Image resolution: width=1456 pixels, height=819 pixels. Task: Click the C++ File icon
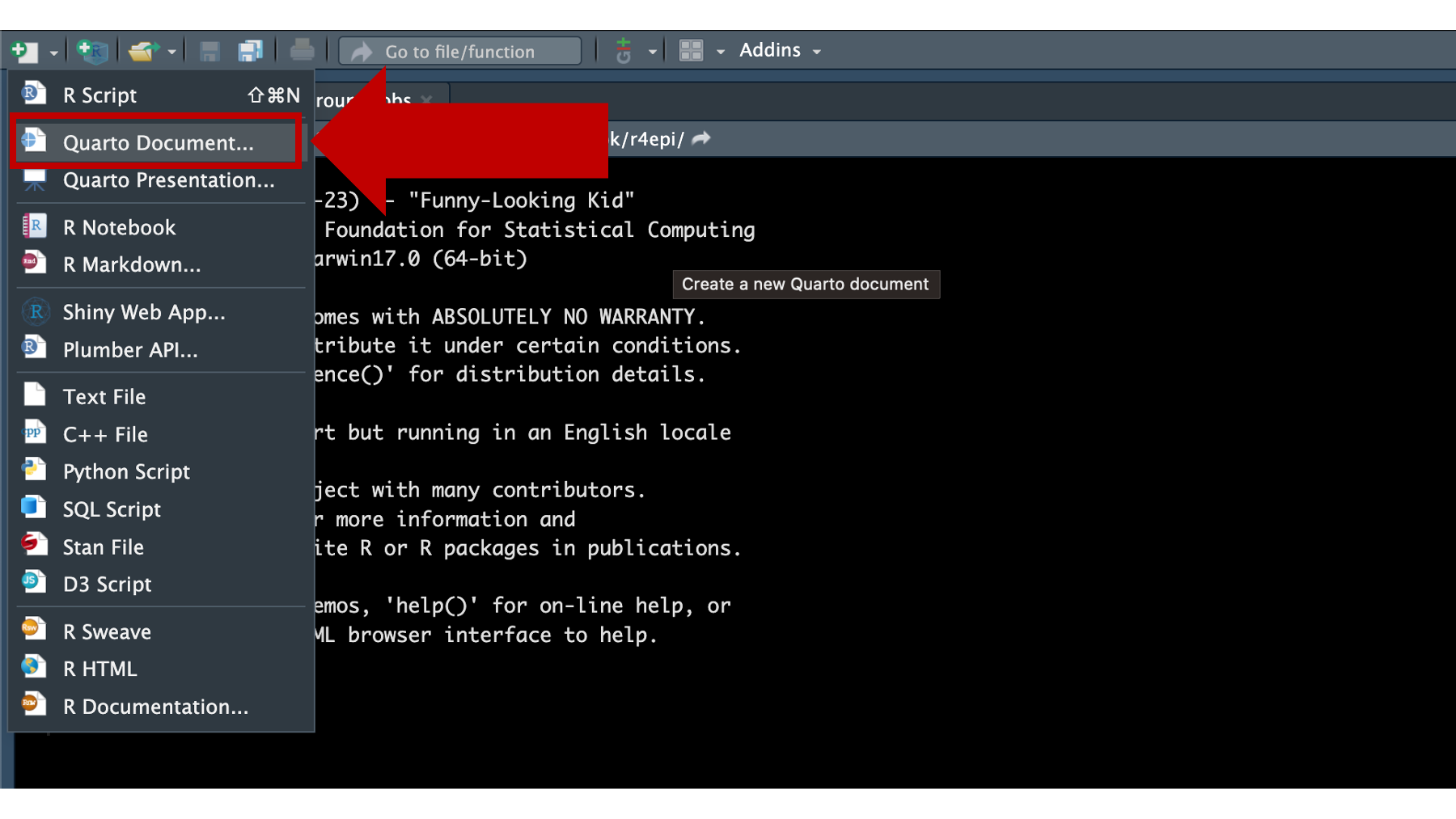(34, 432)
